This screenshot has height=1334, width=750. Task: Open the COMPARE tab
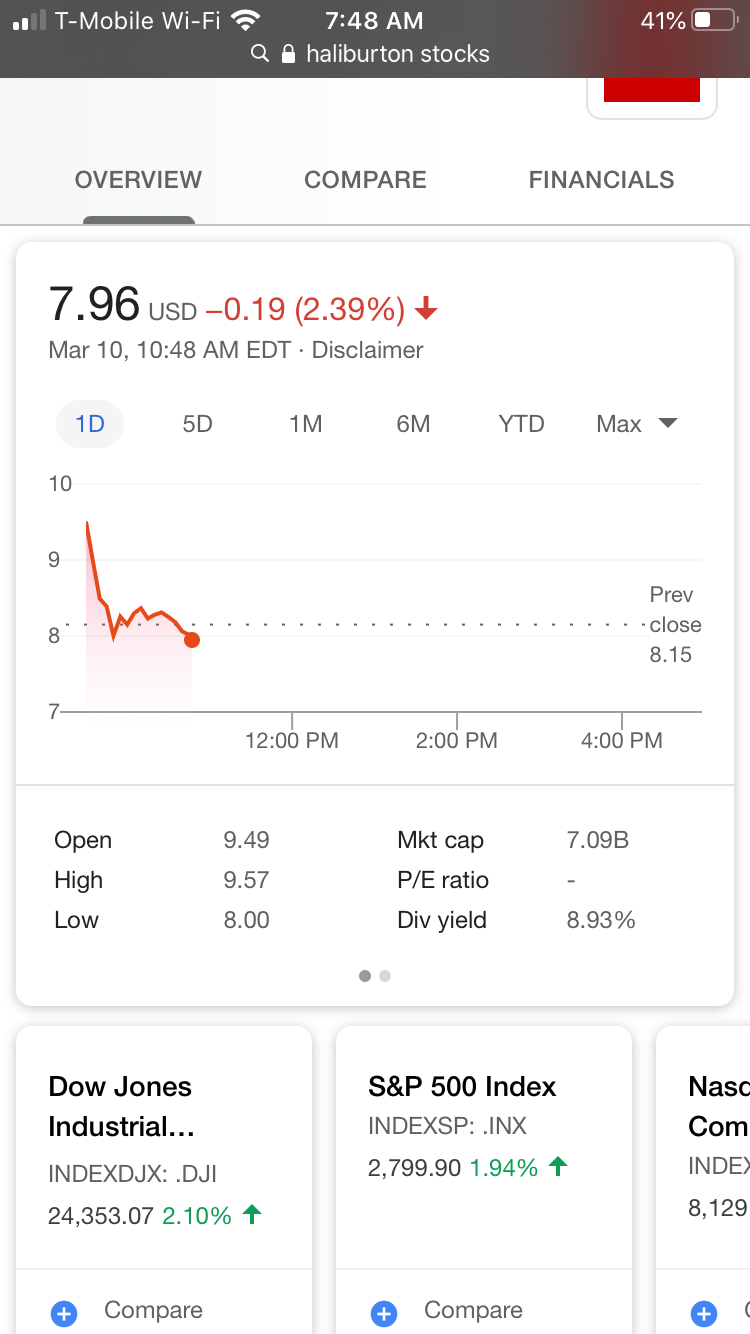(x=365, y=180)
